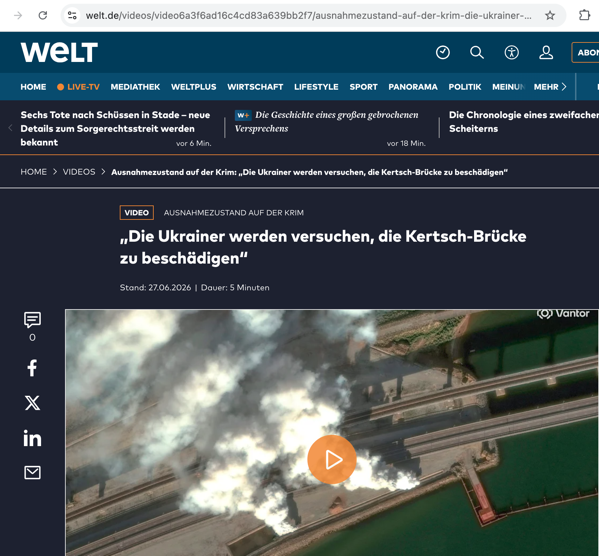
Task: Share article via email envelope
Action: pyautogui.click(x=32, y=473)
